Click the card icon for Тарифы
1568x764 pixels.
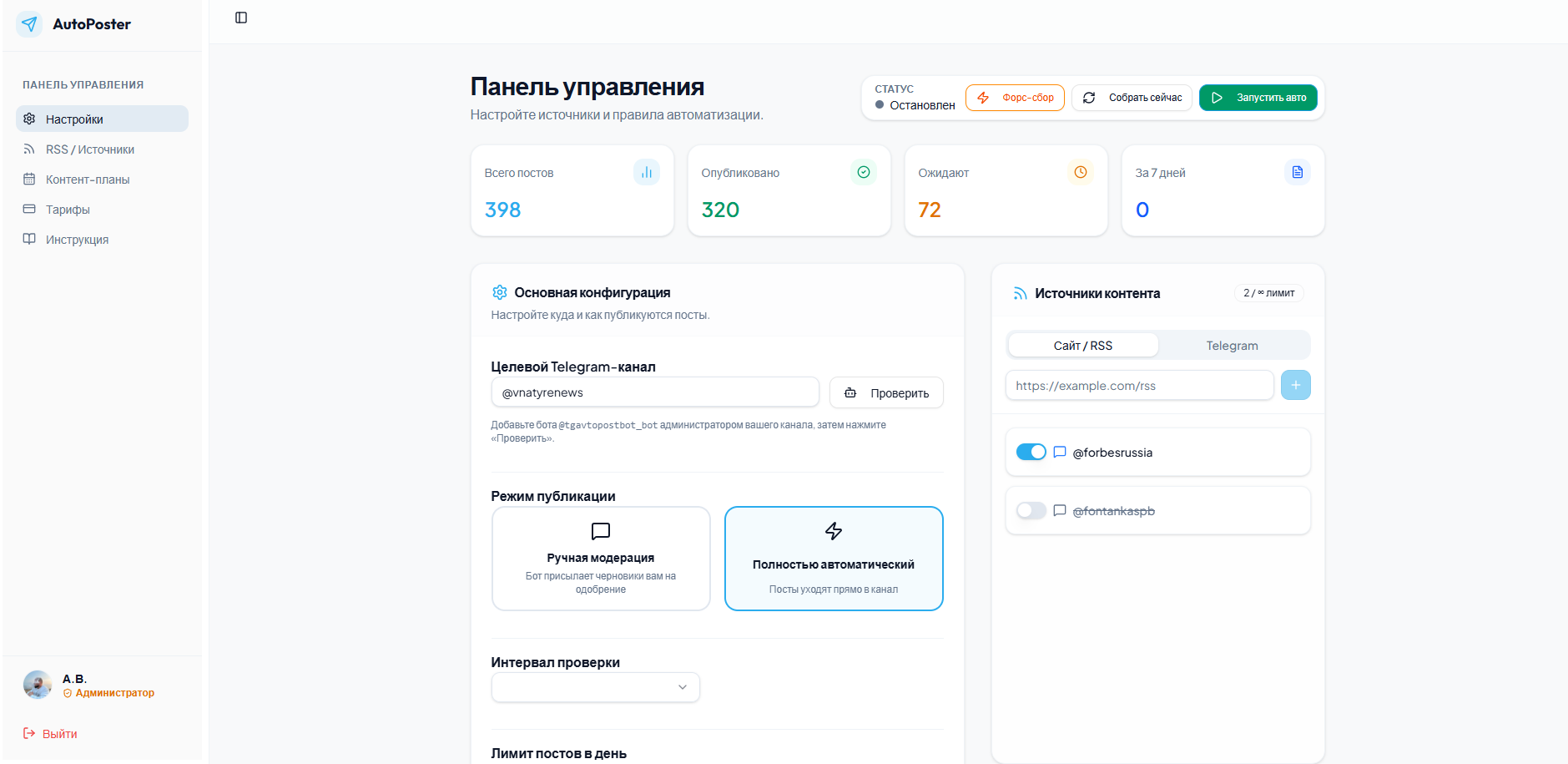coord(29,210)
